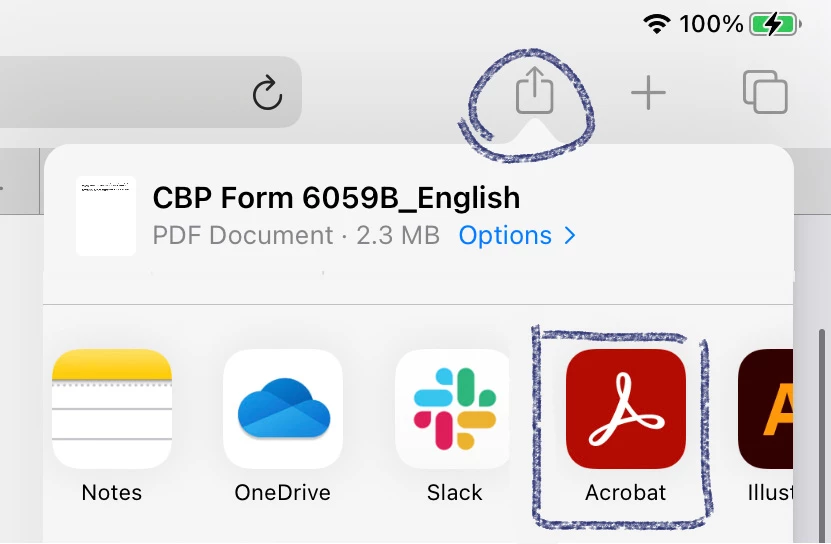Tap the PDF document thumbnail preview

click(106, 216)
